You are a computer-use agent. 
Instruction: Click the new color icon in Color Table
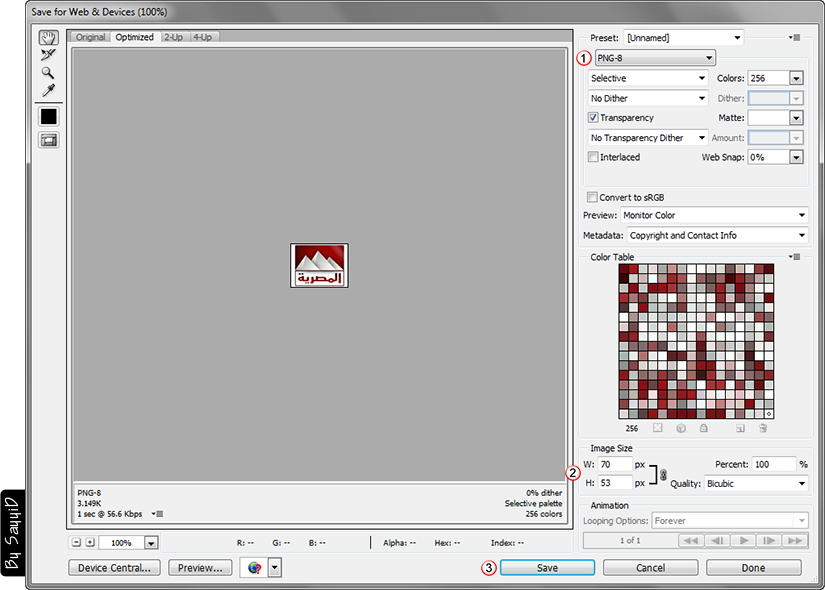tap(740, 428)
